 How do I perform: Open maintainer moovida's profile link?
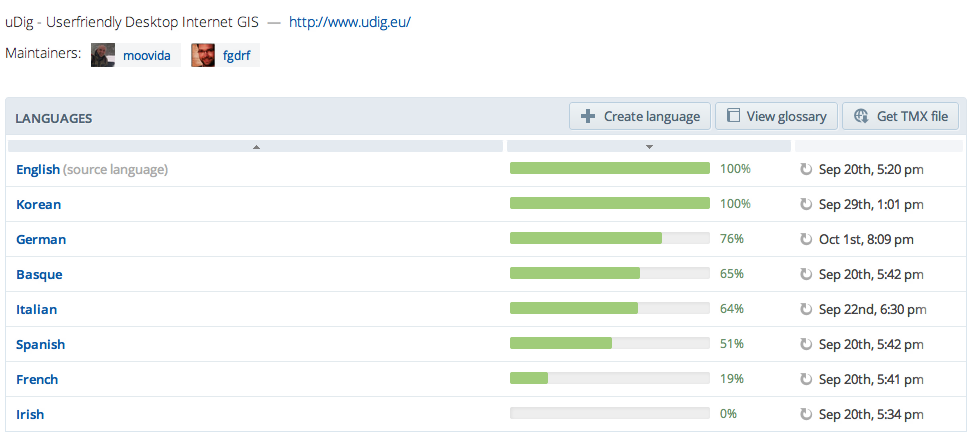(x=146, y=55)
